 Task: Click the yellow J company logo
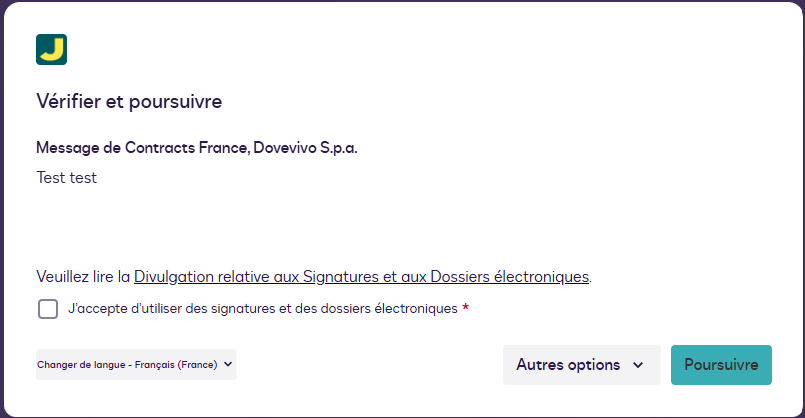tap(51, 49)
